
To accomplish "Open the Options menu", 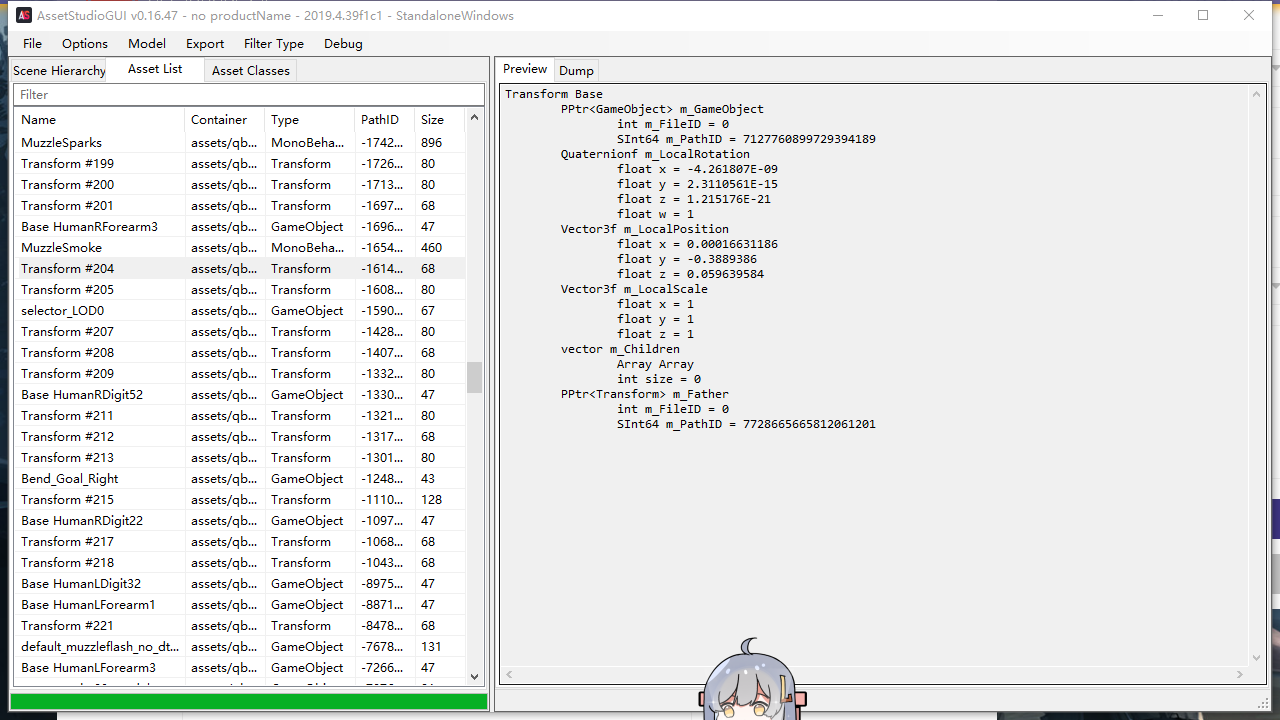I will coord(85,44).
